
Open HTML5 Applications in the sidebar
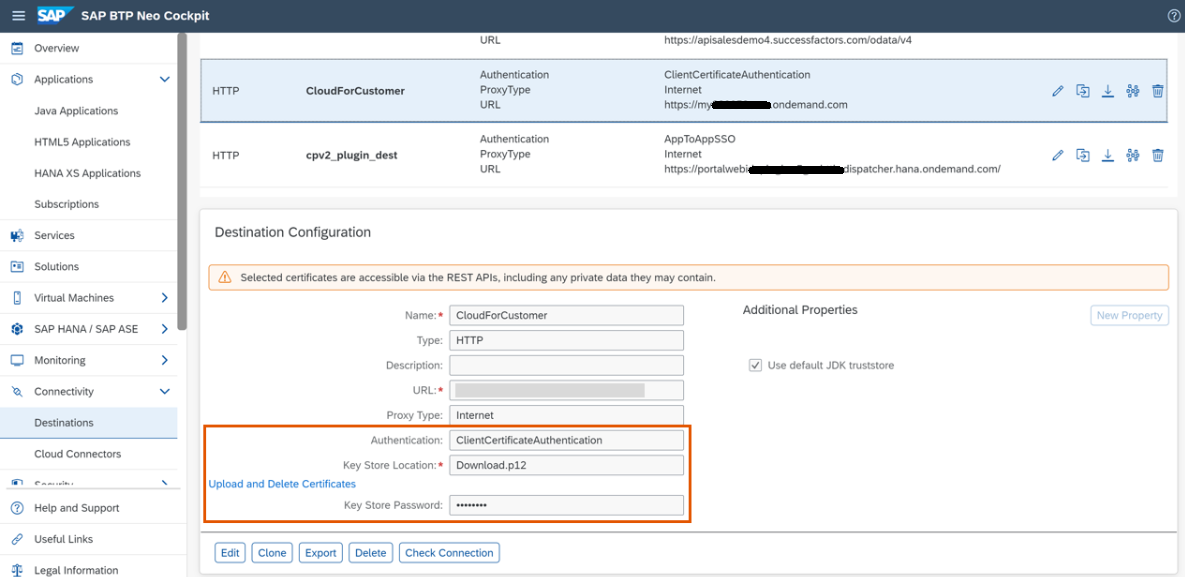coord(82,142)
